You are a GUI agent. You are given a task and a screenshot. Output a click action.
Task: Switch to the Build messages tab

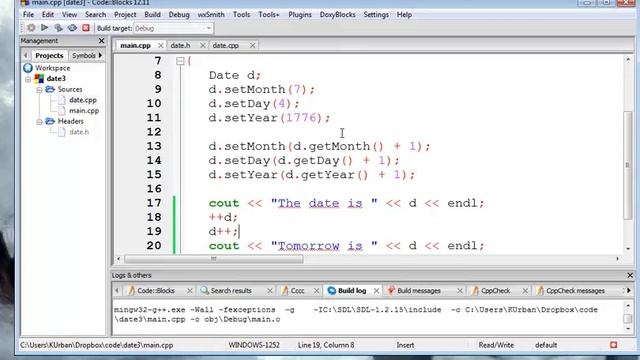coord(419,291)
